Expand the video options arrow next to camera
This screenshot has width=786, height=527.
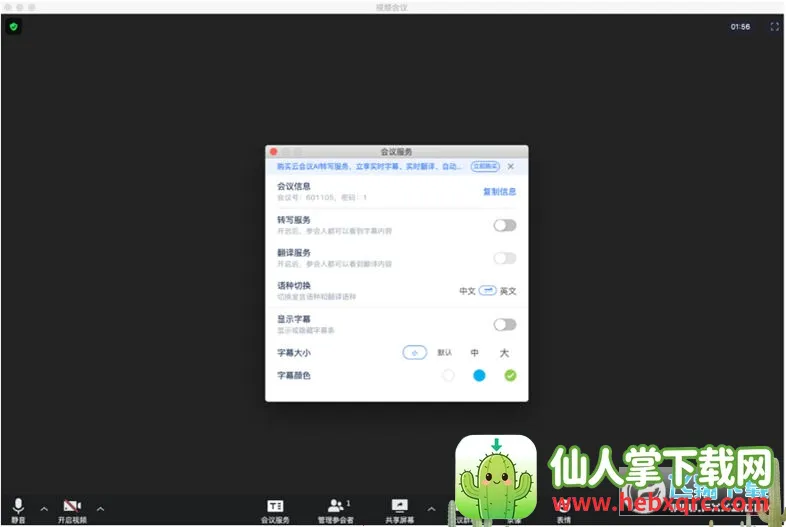(x=99, y=508)
